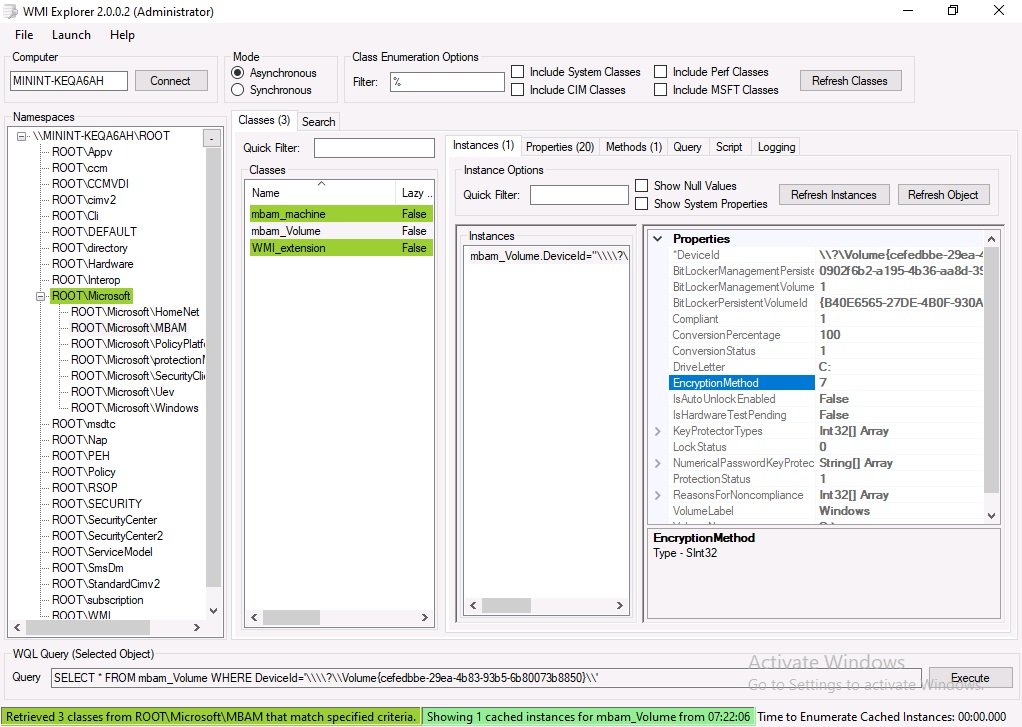Screen dimensions: 1022x727
Task: Select the Instances (1) tab
Action: 483,145
